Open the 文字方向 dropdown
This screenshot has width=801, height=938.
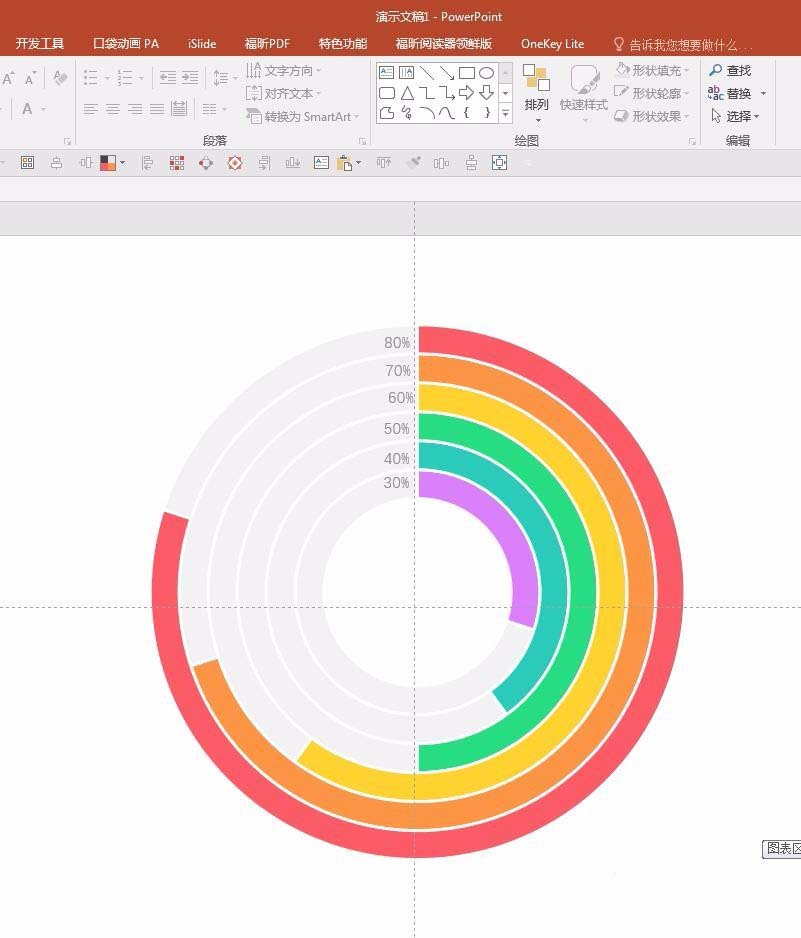(284, 71)
